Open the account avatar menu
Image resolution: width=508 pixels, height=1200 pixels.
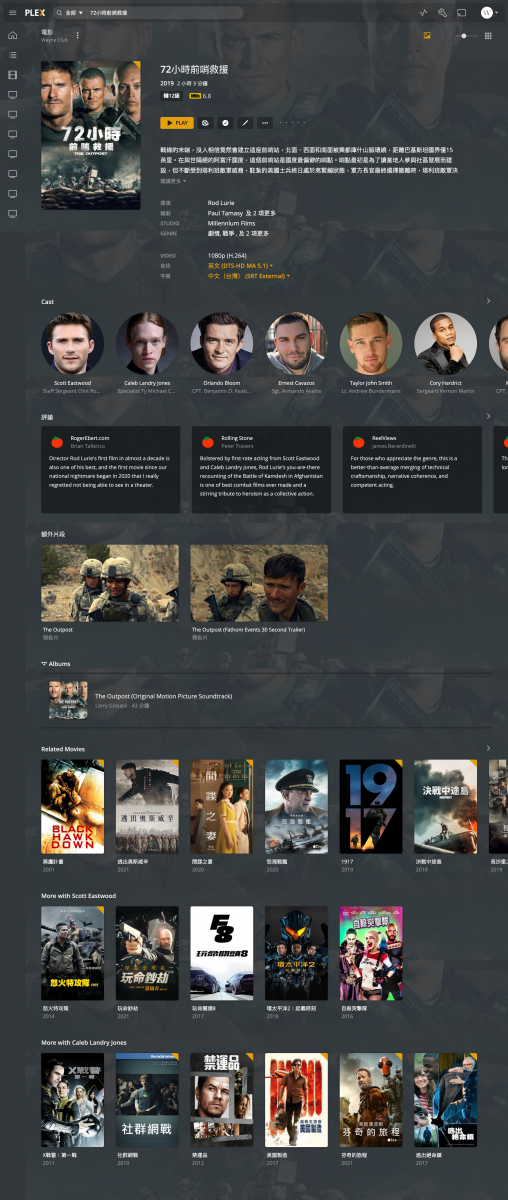click(487, 13)
